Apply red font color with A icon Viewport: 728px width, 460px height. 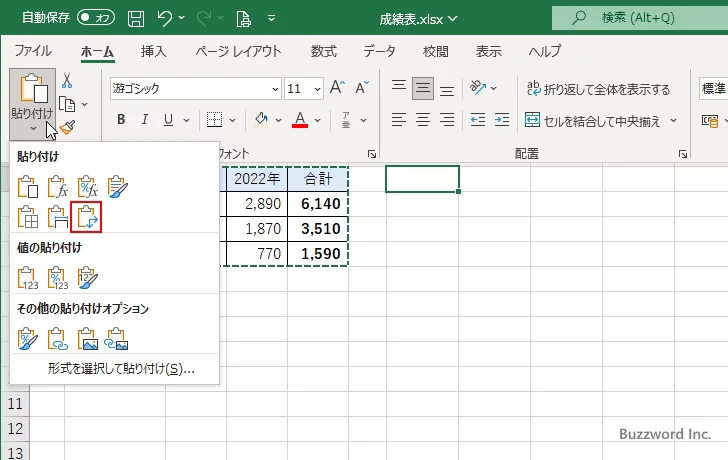(x=300, y=120)
